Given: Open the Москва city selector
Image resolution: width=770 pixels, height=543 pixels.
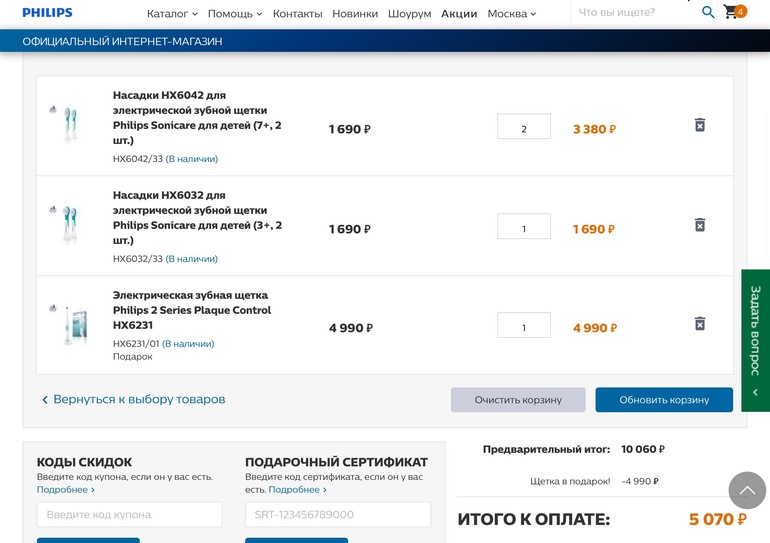Looking at the screenshot, I should click(512, 14).
